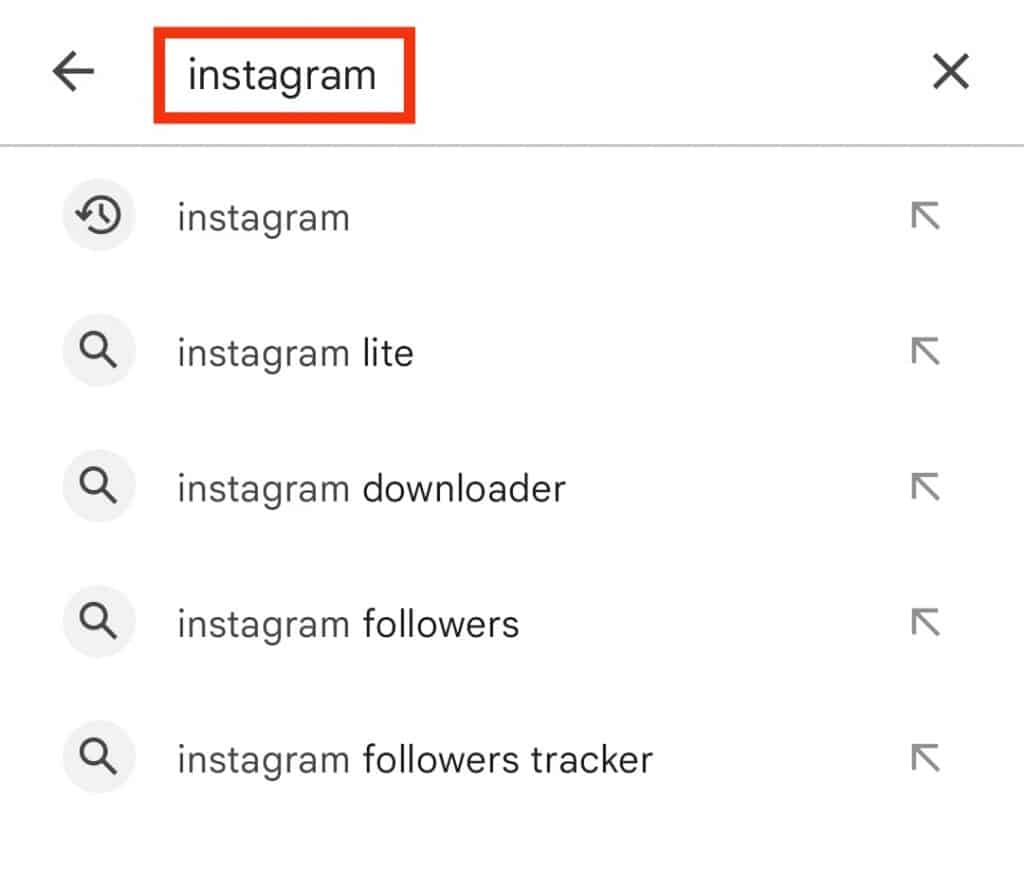
Task: Search for instagram downloader suggestion
Action: click(x=371, y=488)
